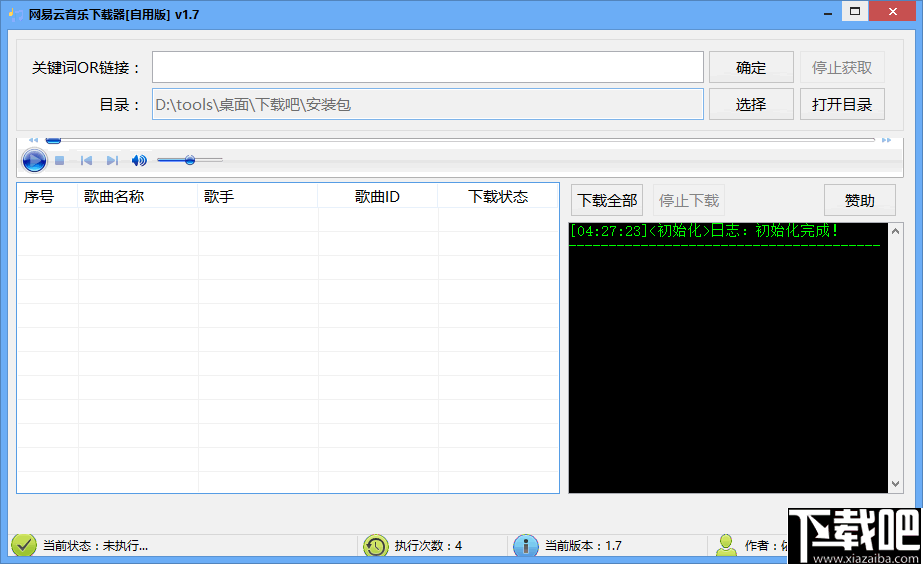Fast-forward using the small right seek arrows
Image resolution: width=923 pixels, height=564 pixels.
[886, 140]
